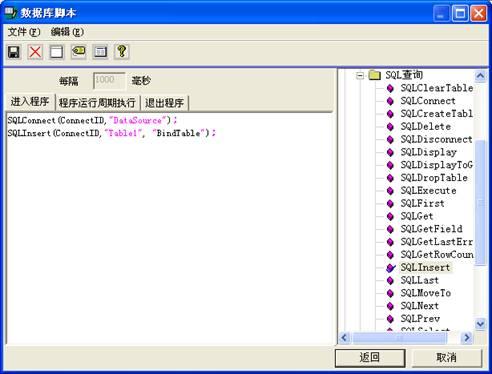Click the purple icon beside SQLDisplay
This screenshot has height=374, width=492.
(390, 152)
